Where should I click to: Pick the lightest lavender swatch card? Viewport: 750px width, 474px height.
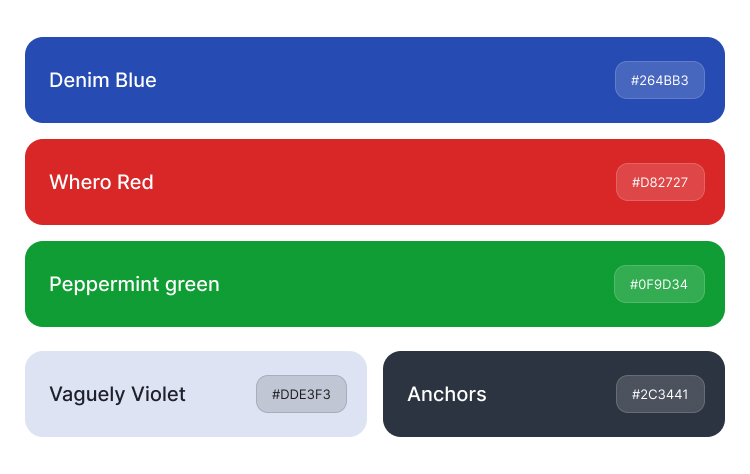tap(196, 394)
